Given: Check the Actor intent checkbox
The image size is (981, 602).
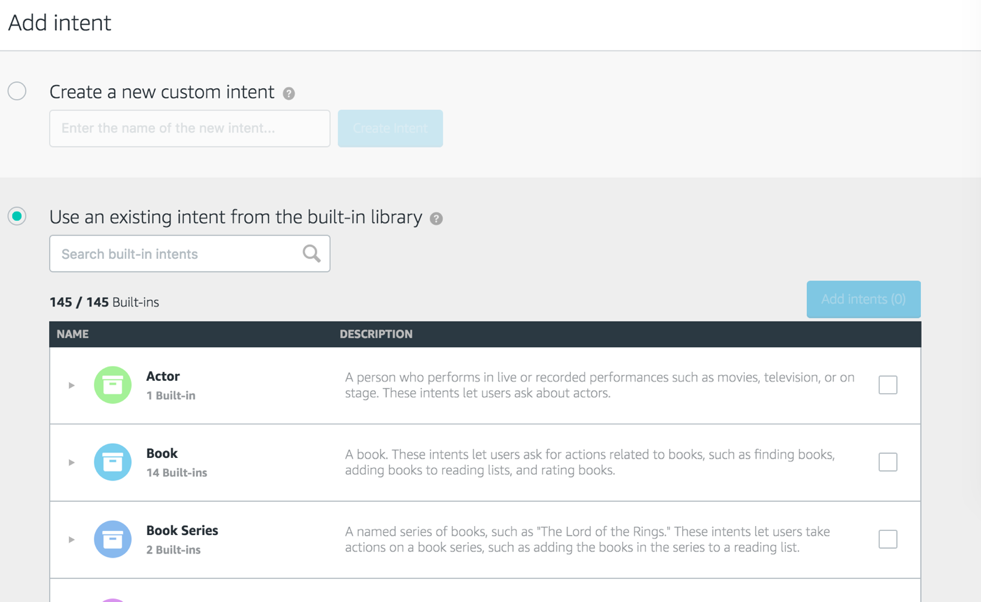Looking at the screenshot, I should [x=888, y=385].
